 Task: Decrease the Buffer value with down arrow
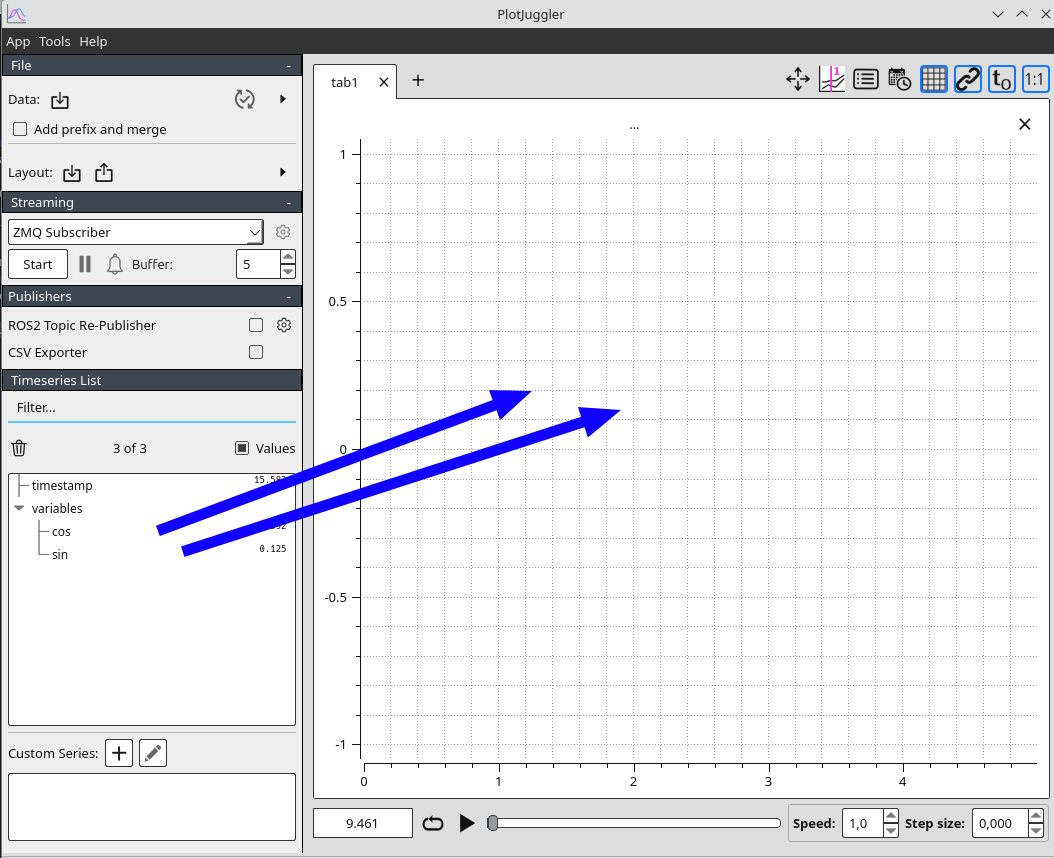(x=288, y=272)
